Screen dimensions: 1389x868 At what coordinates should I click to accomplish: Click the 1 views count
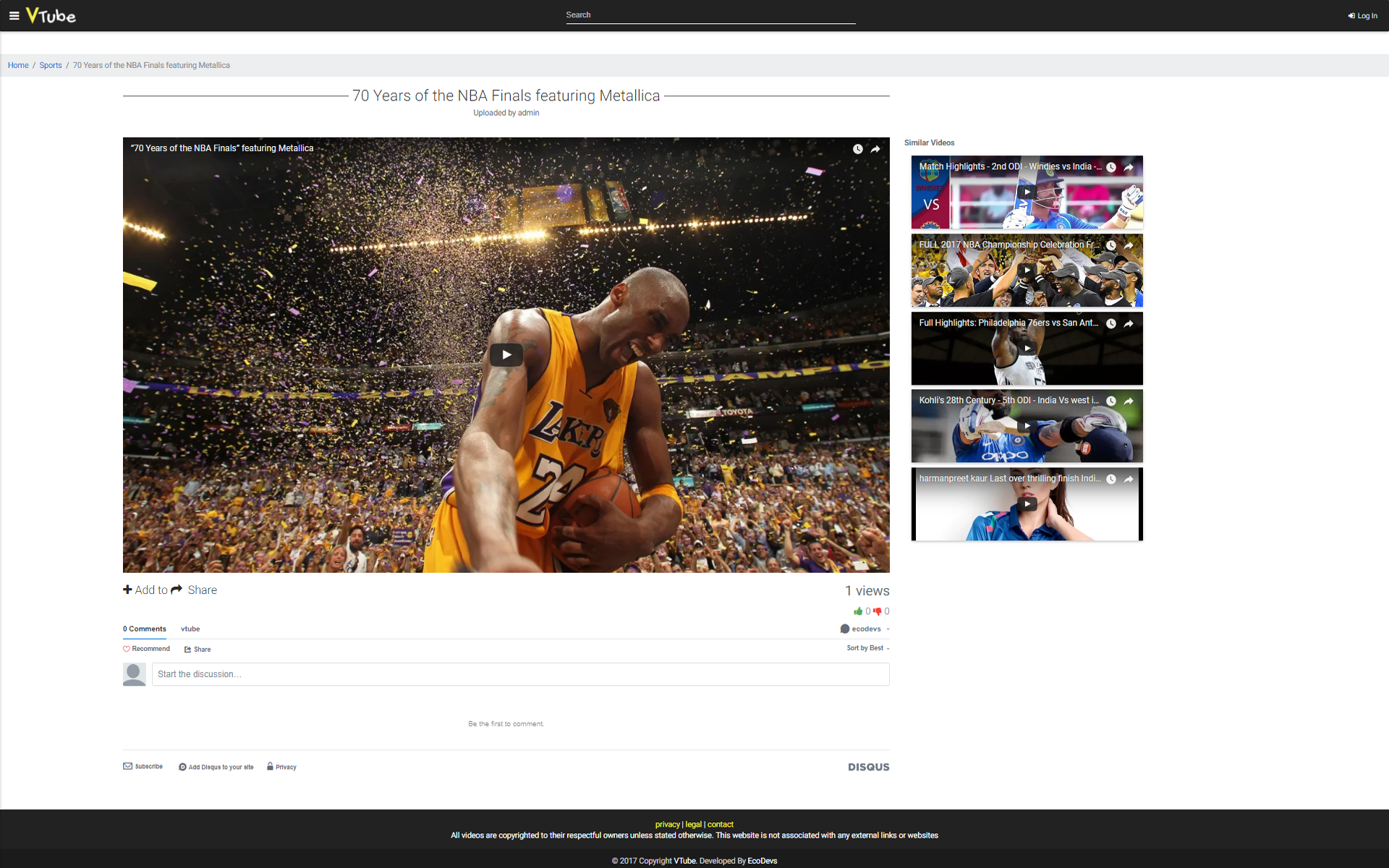[x=867, y=591]
